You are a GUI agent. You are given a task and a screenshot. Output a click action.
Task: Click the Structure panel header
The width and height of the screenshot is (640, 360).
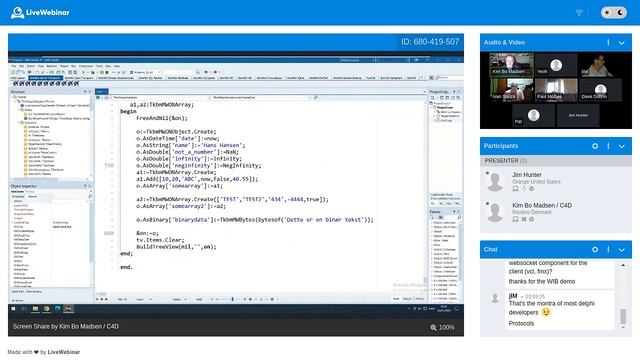click(51, 92)
